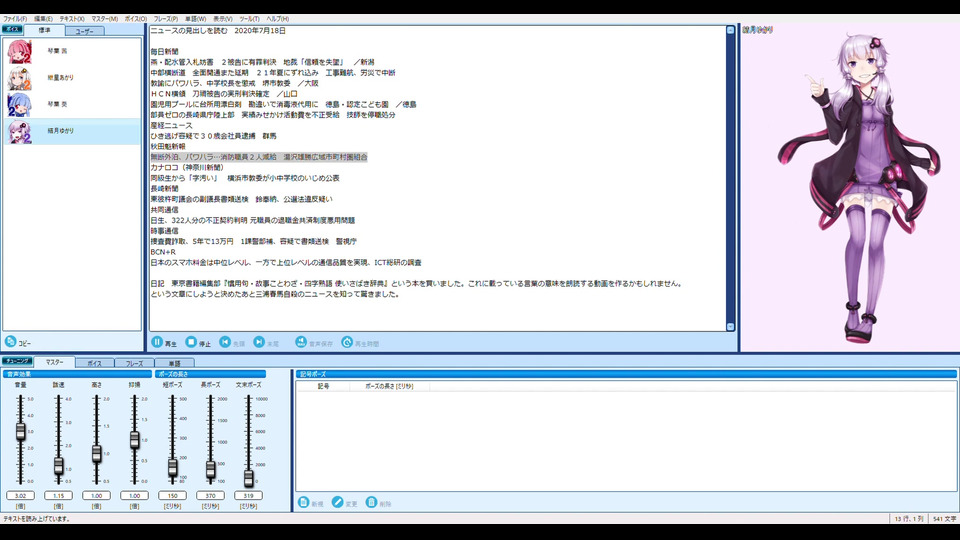Click the 時事通信 line in the editor
Screen dimensions: 960x540
click(x=164, y=231)
